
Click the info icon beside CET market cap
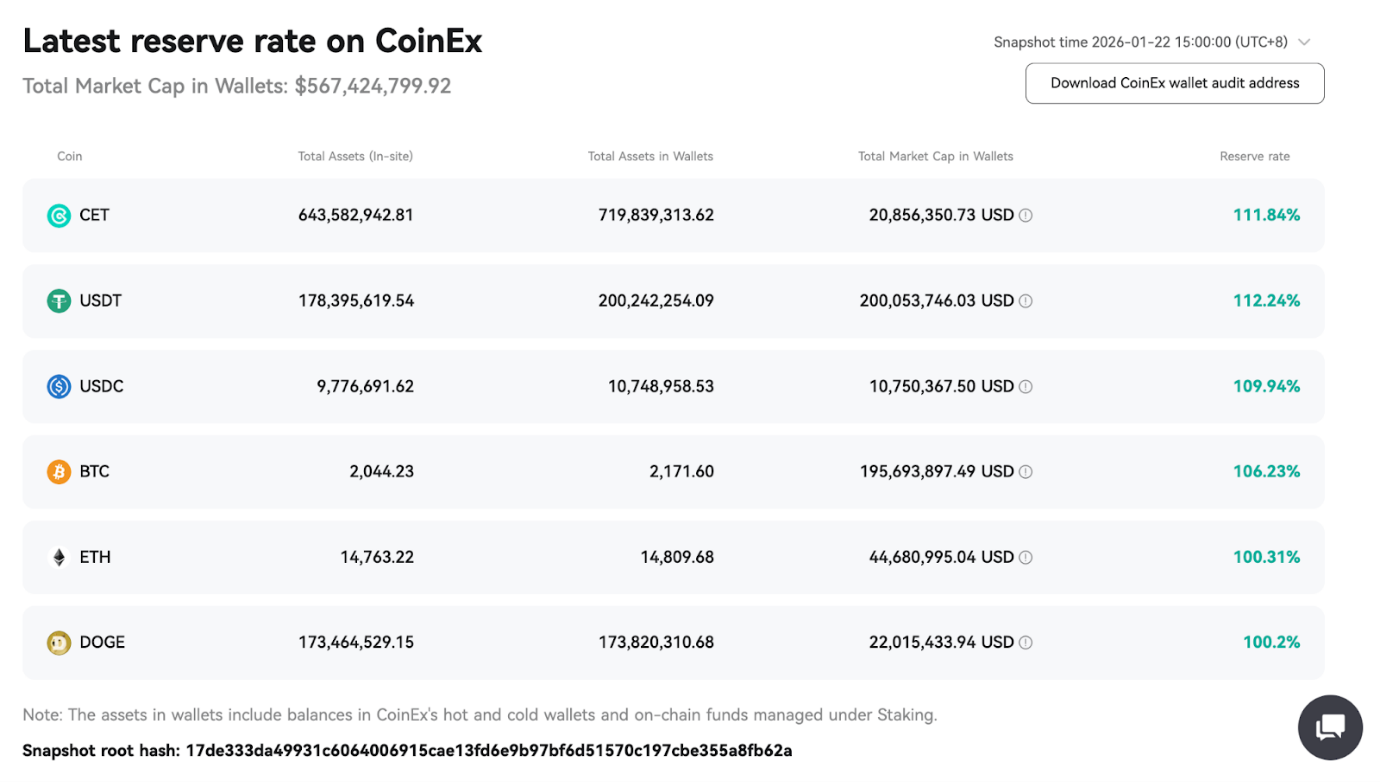tap(1026, 215)
